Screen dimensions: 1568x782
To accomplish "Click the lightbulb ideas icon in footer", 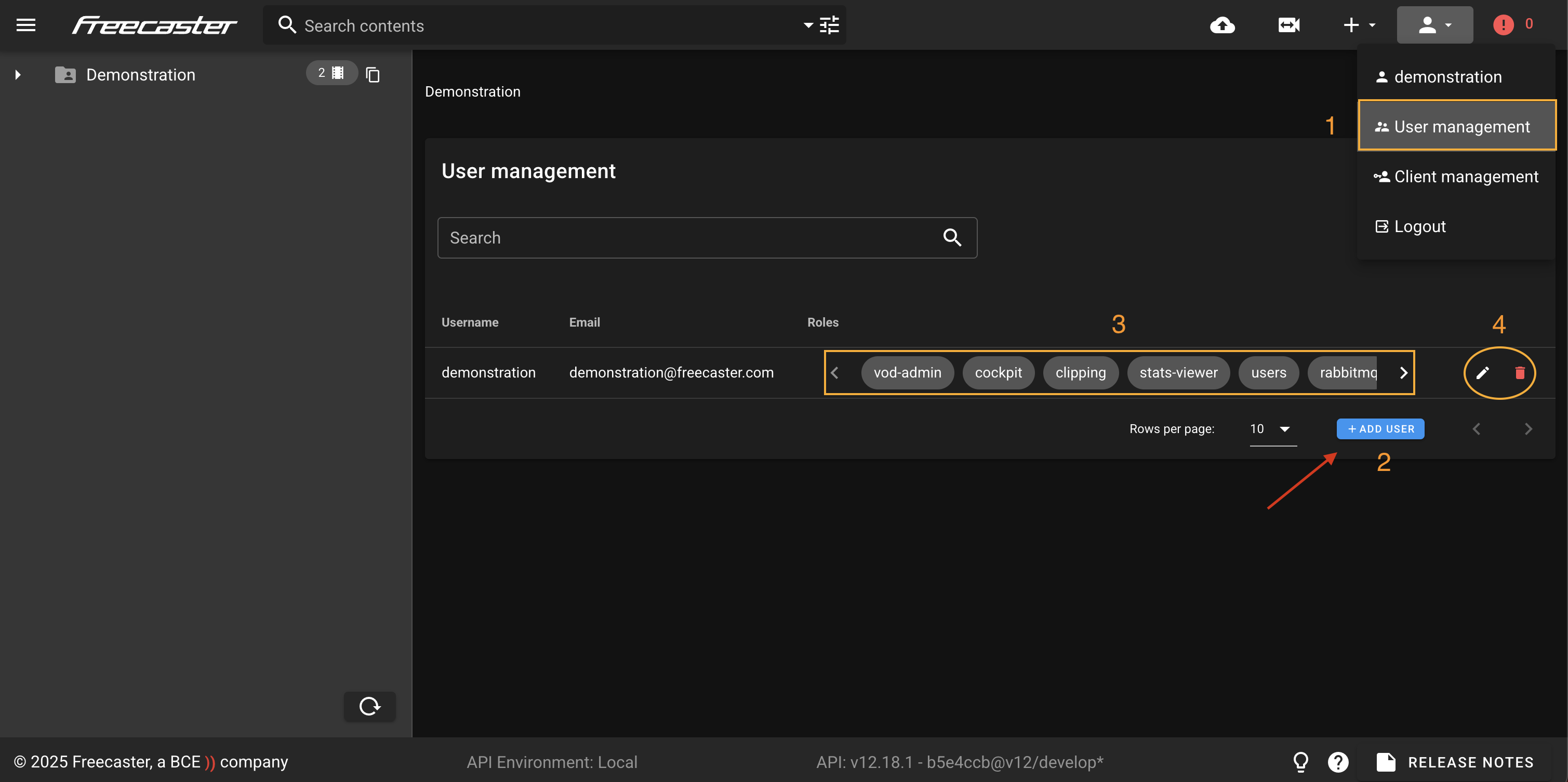I will tap(1301, 762).
